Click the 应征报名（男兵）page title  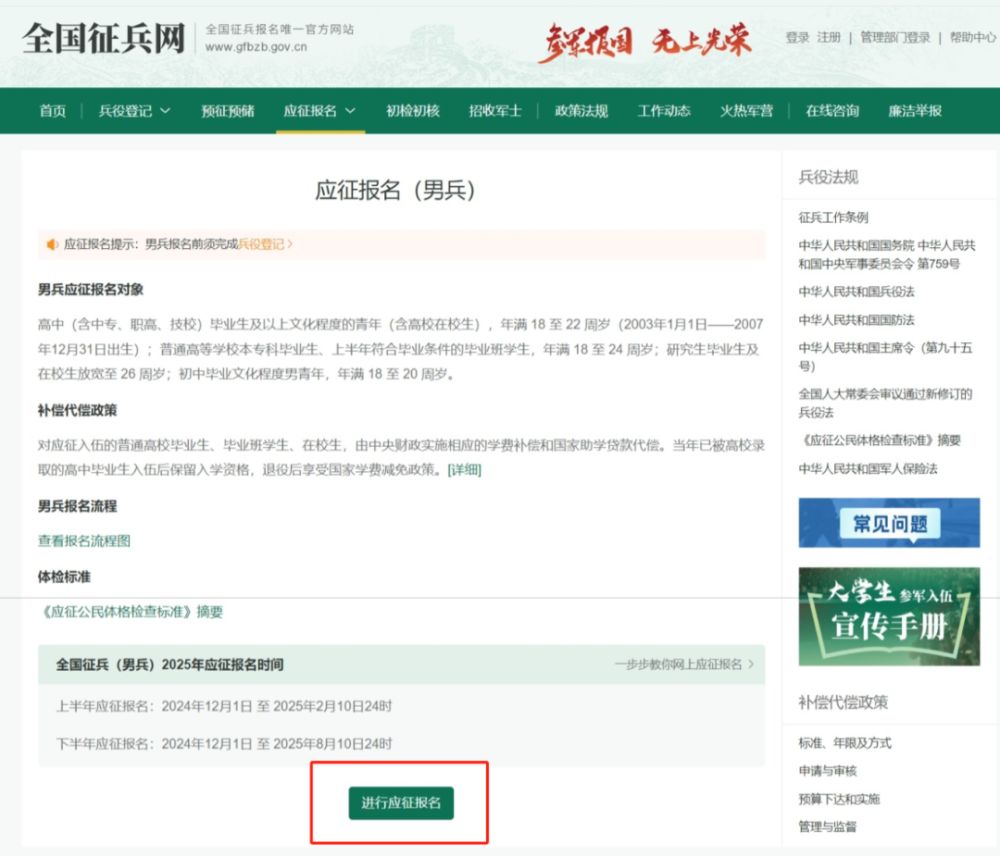click(395, 190)
